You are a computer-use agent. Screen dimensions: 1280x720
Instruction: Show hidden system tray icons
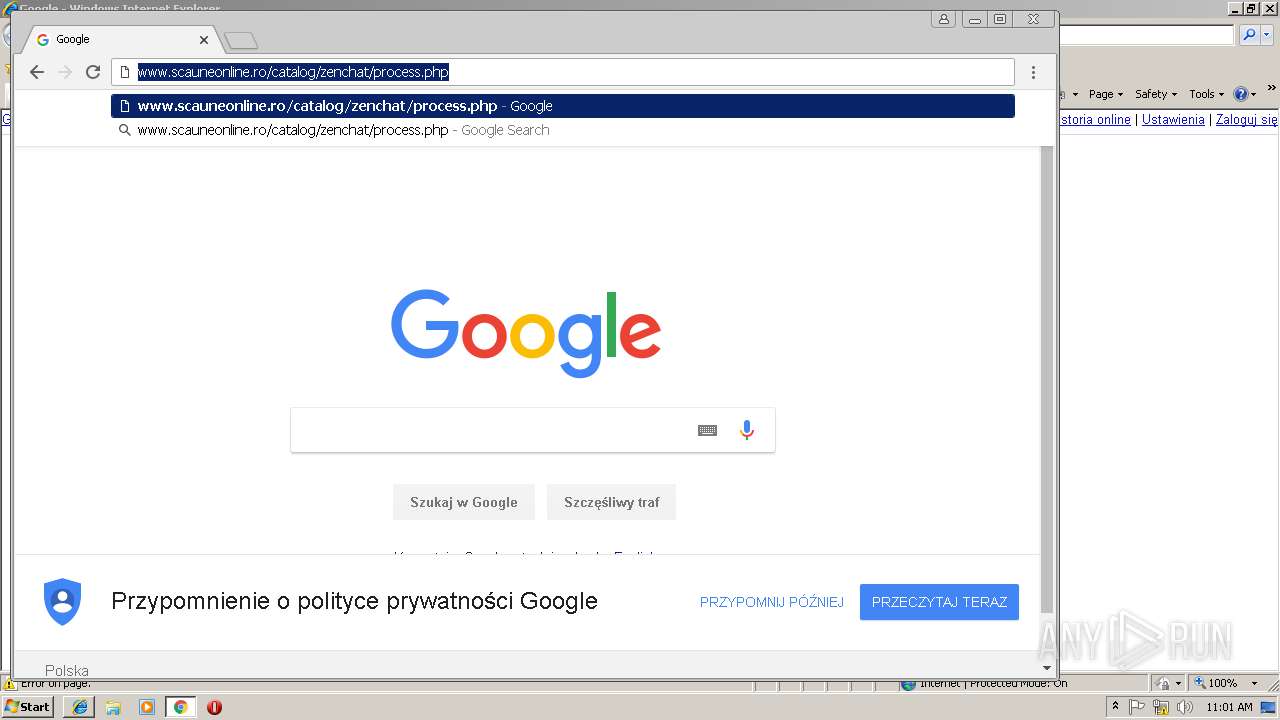click(1115, 706)
